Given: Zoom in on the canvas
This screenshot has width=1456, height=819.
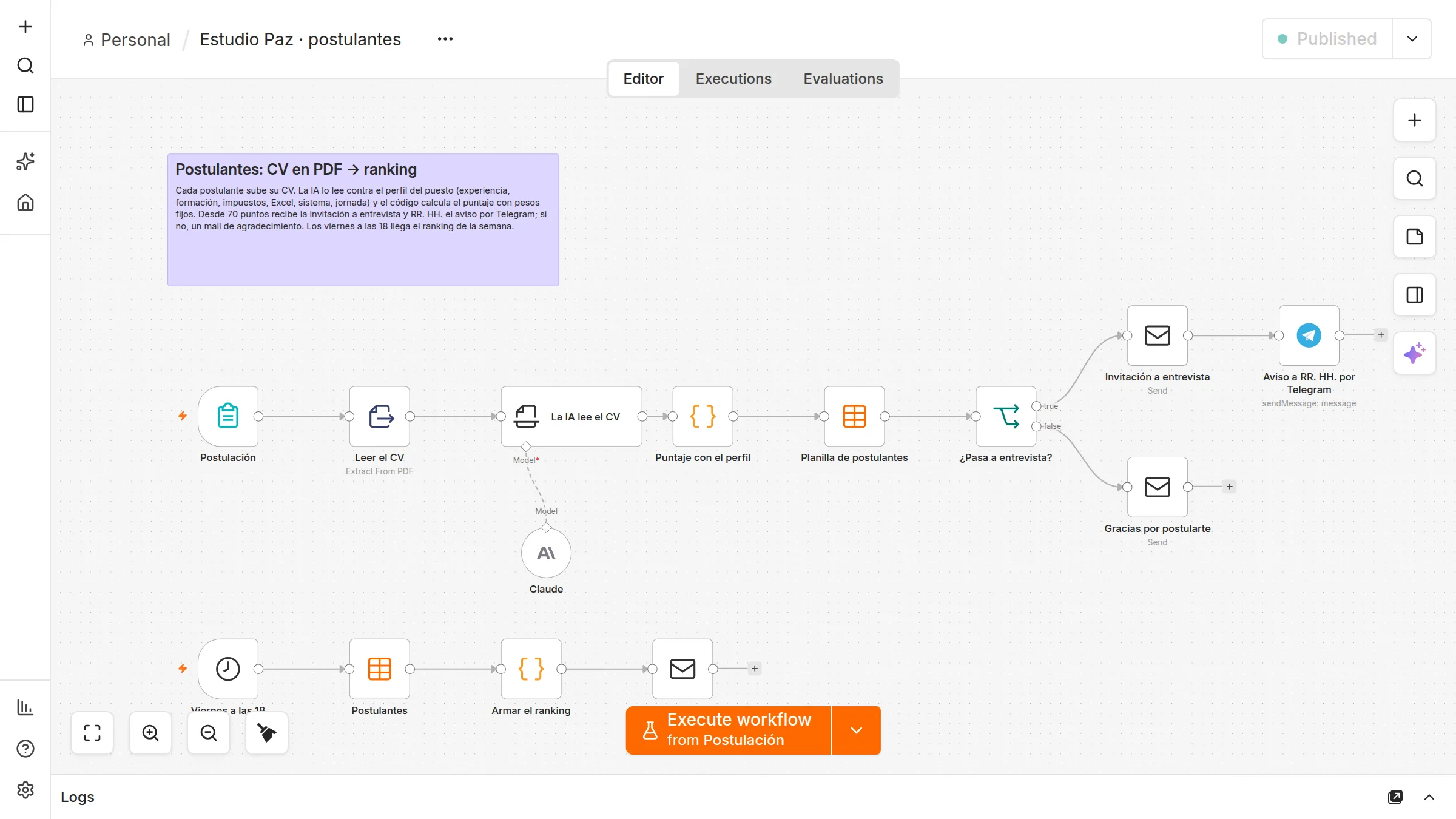Looking at the screenshot, I should [x=150, y=733].
